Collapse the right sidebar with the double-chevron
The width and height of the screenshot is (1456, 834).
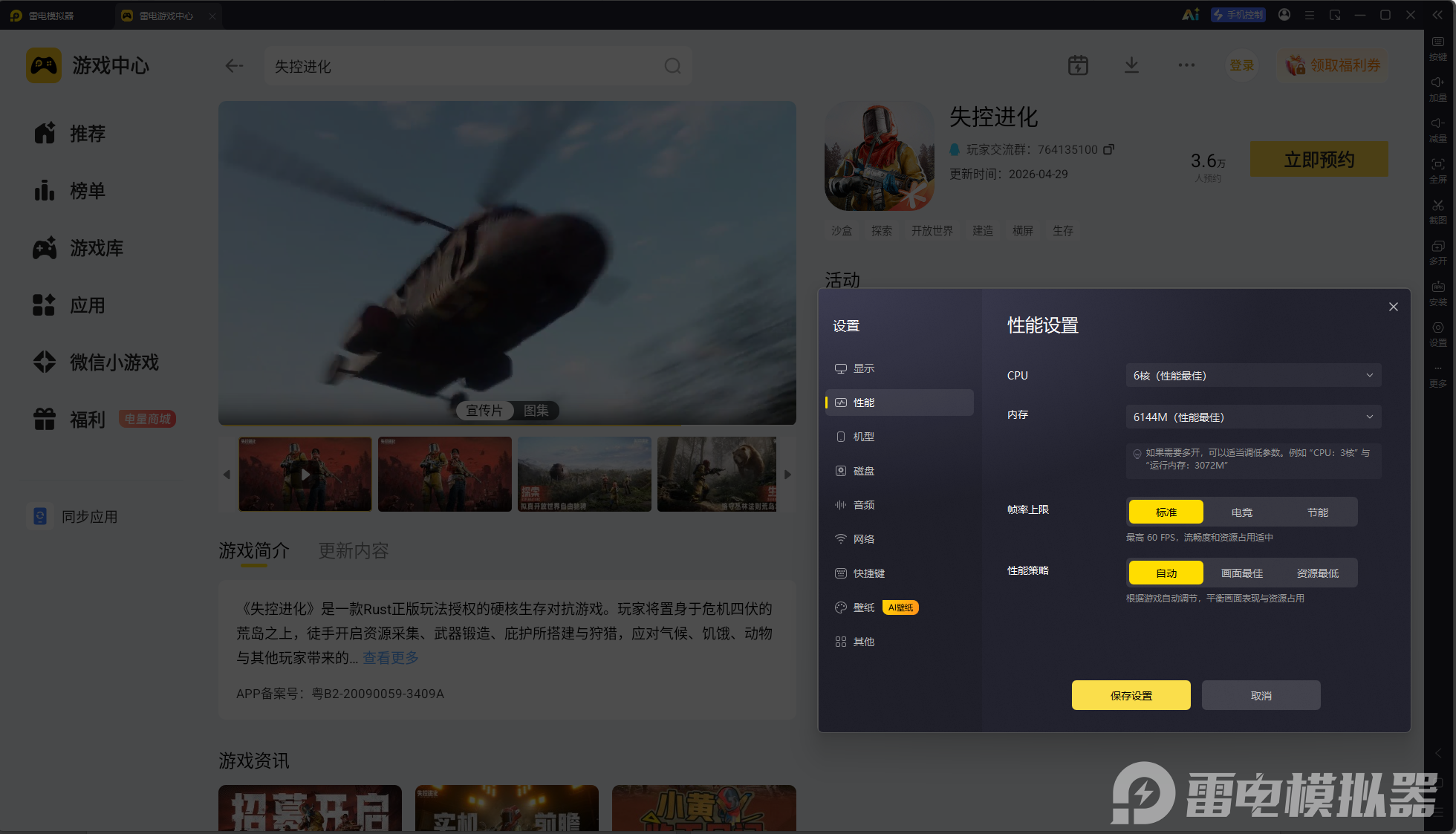[1437, 15]
